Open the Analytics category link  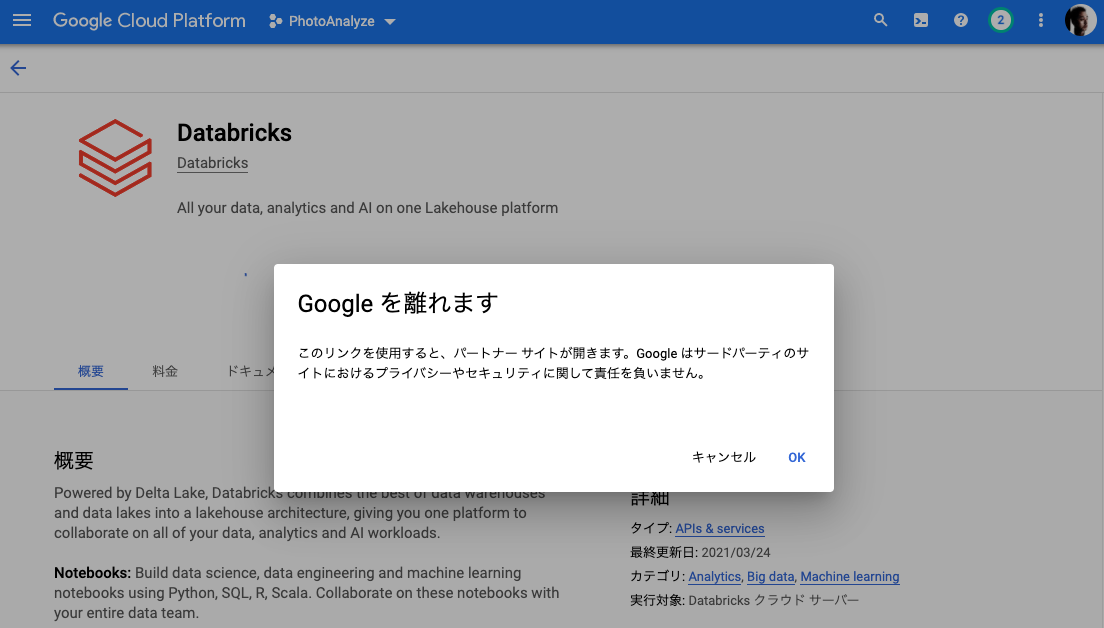714,577
